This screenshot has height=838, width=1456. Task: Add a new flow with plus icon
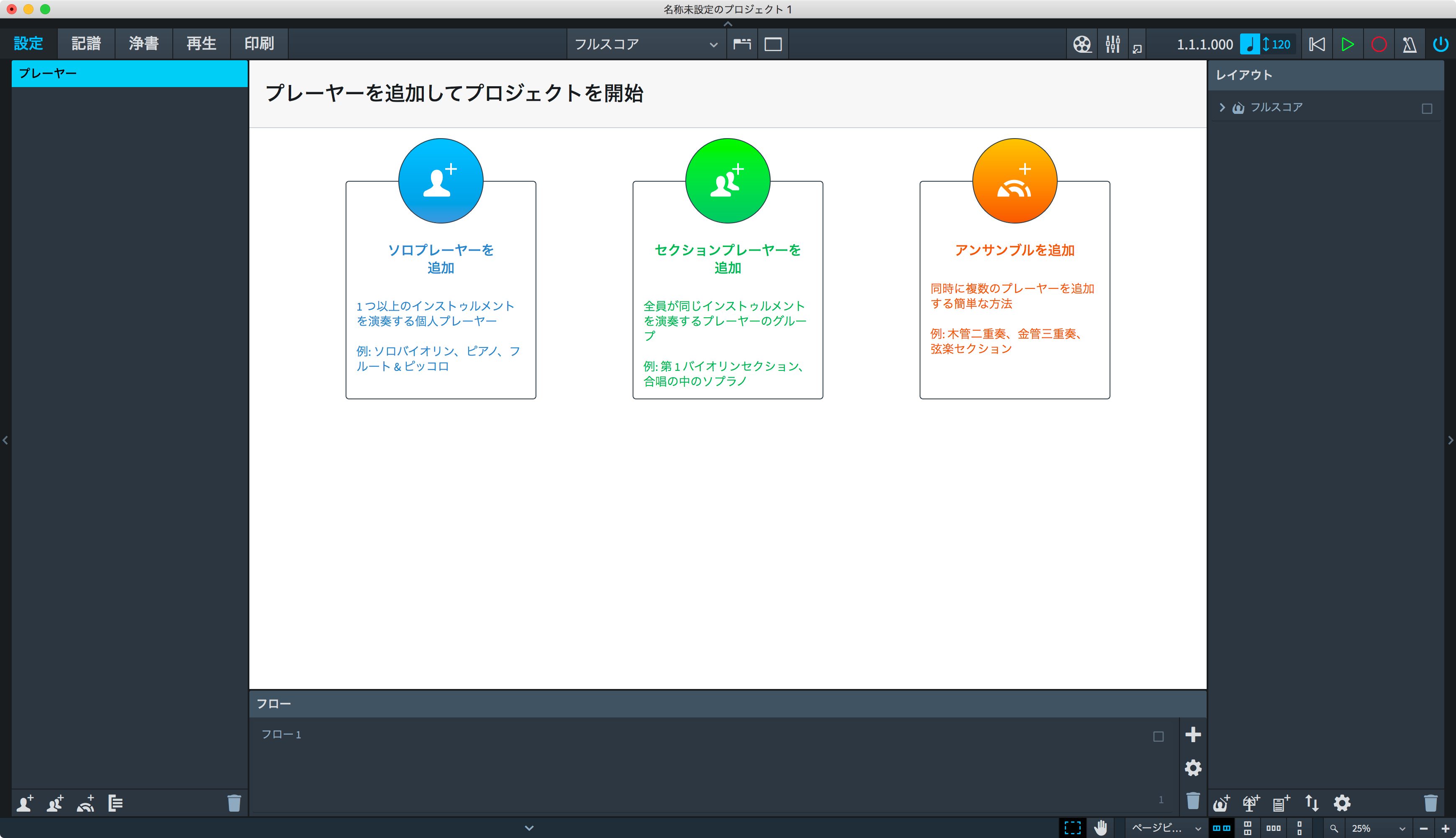click(x=1193, y=734)
